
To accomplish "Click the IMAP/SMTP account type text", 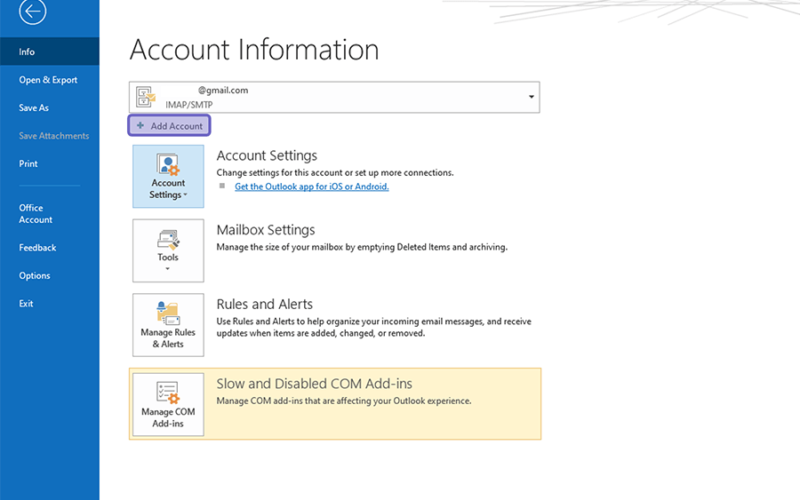I will click(x=189, y=105).
